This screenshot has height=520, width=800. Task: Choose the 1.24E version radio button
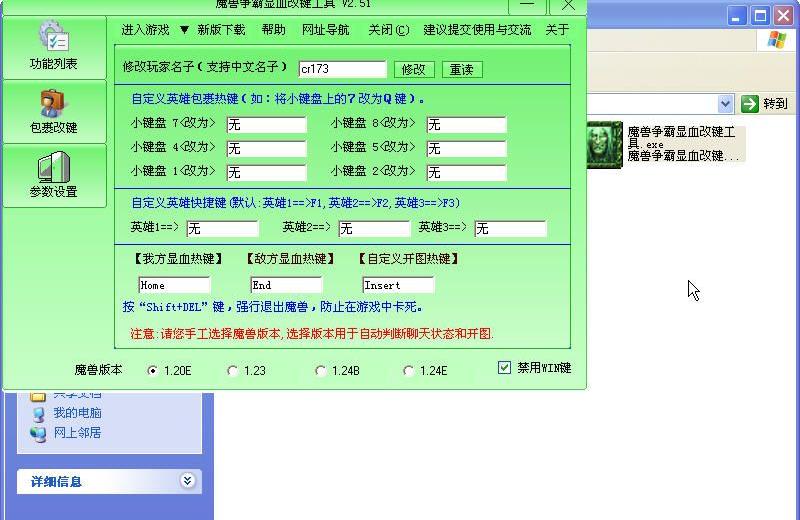[x=408, y=371]
